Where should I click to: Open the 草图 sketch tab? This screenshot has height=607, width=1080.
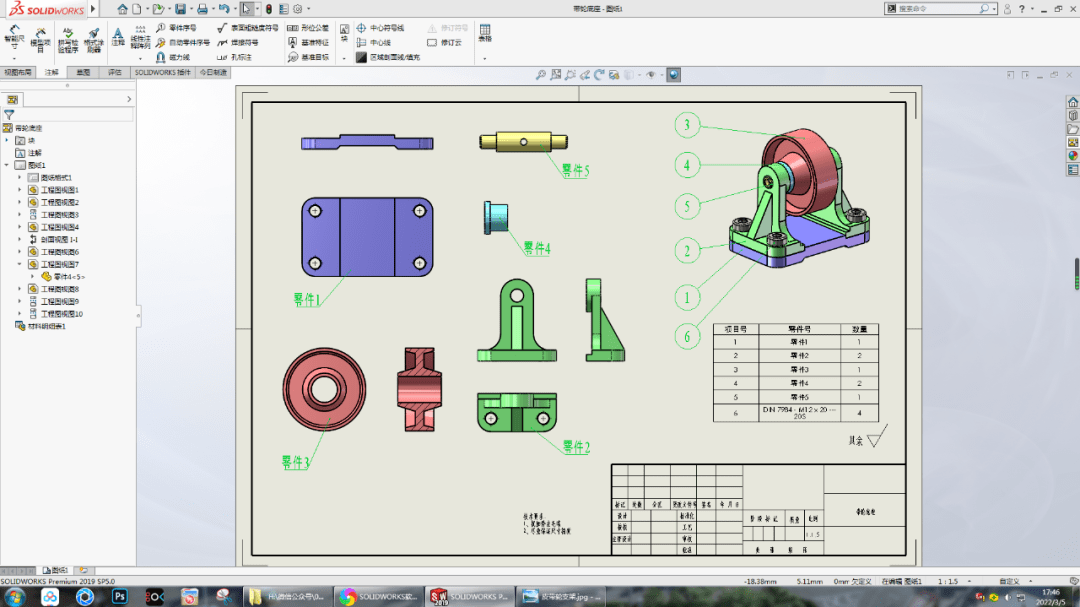coord(82,71)
